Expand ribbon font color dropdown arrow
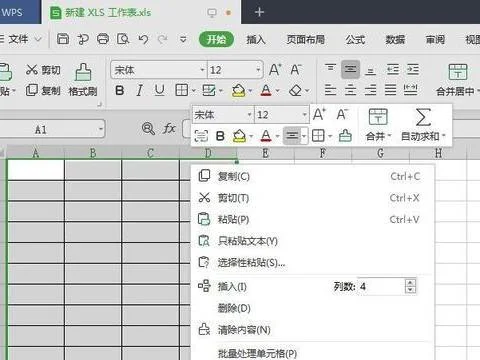The image size is (480, 360). point(277,91)
